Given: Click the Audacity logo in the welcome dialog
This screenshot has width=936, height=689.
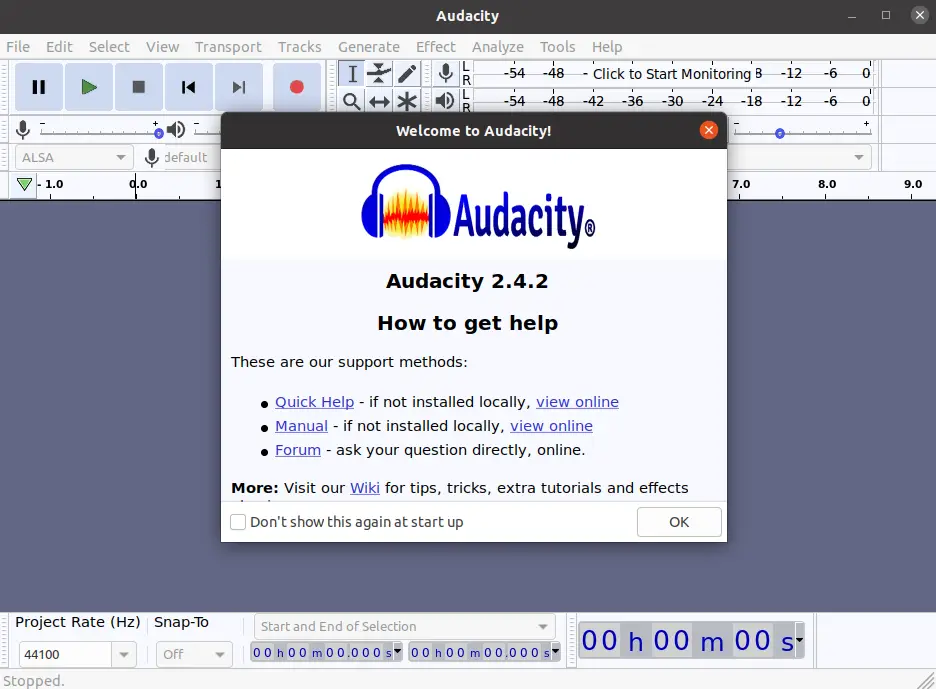Looking at the screenshot, I should [x=478, y=206].
